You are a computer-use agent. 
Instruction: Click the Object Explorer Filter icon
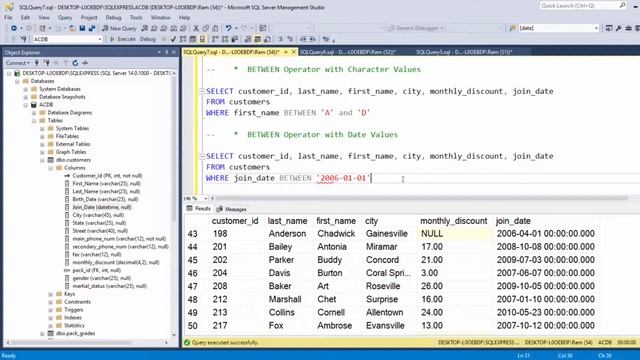65,63
